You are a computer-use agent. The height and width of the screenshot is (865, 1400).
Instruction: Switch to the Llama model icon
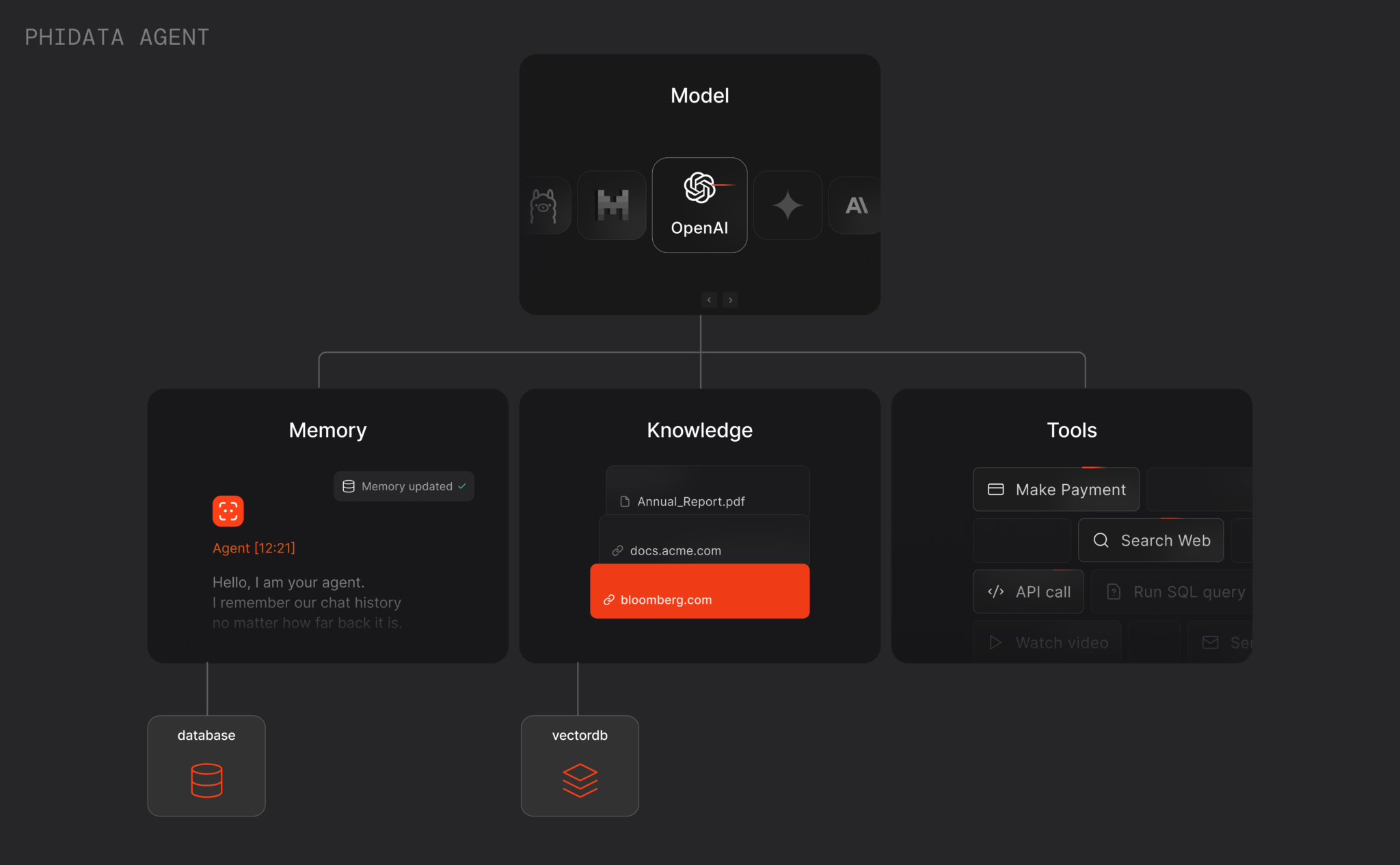coord(543,204)
